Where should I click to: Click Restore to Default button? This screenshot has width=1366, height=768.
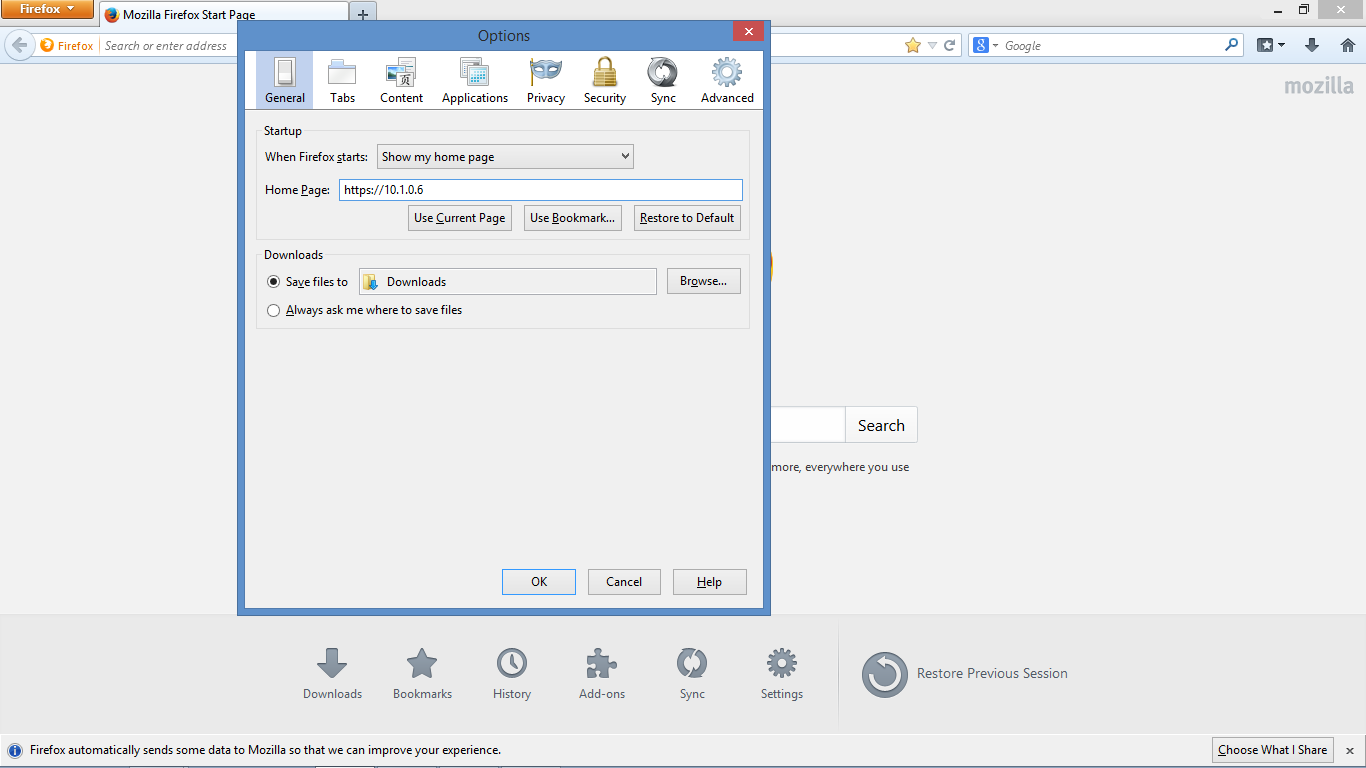pyautogui.click(x=687, y=218)
